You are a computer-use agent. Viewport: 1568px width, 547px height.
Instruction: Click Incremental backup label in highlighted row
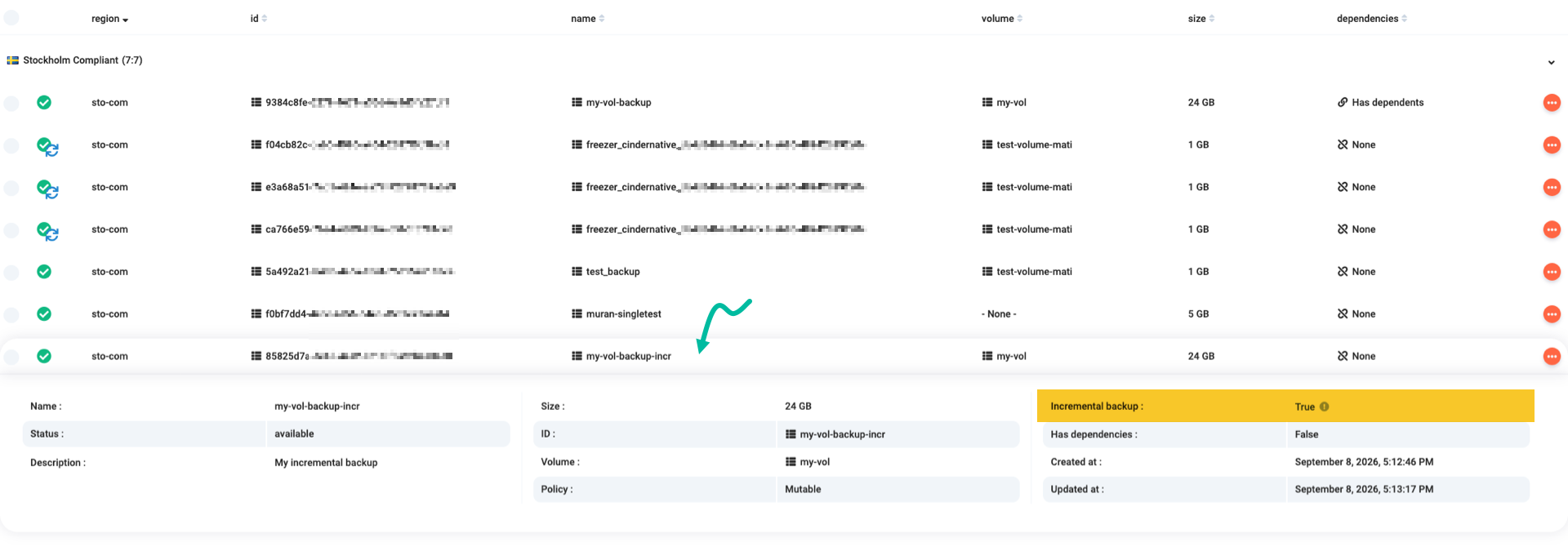click(1097, 407)
